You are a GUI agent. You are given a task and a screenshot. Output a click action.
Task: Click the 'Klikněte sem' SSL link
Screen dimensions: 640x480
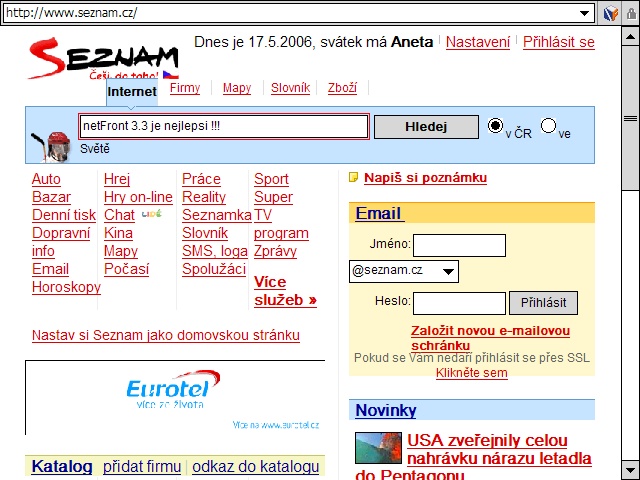click(x=471, y=373)
